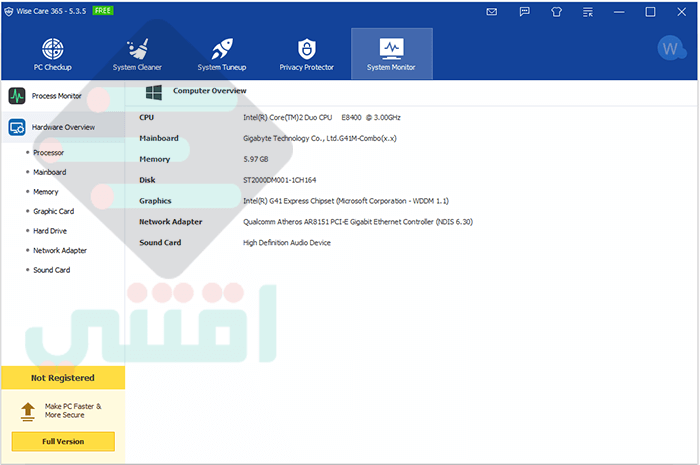The height and width of the screenshot is (465, 700).
Task: Click the 5.97 GB memory value
Action: [256, 159]
